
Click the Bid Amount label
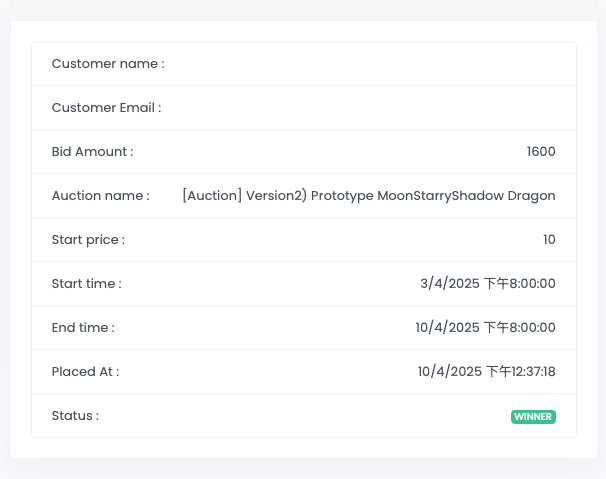tap(92, 152)
